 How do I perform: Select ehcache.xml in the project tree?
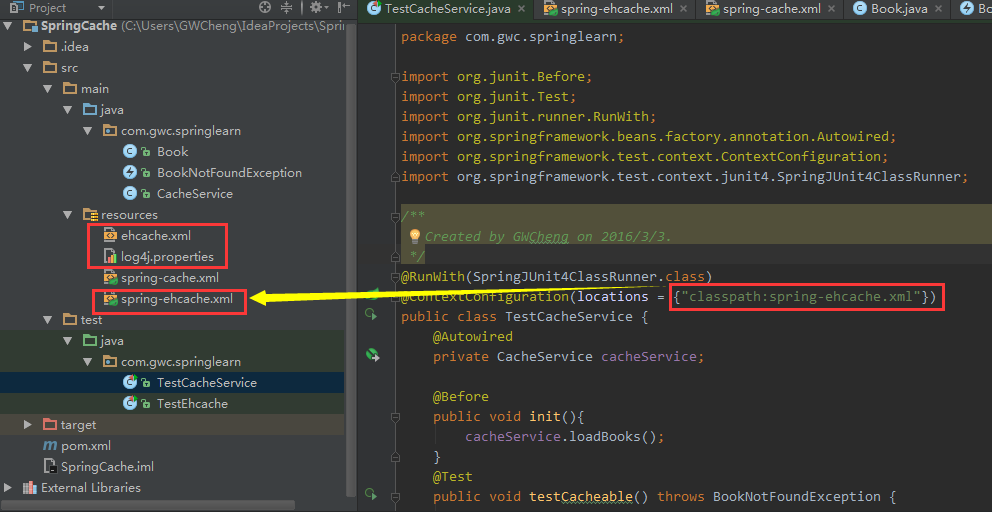tap(155, 236)
